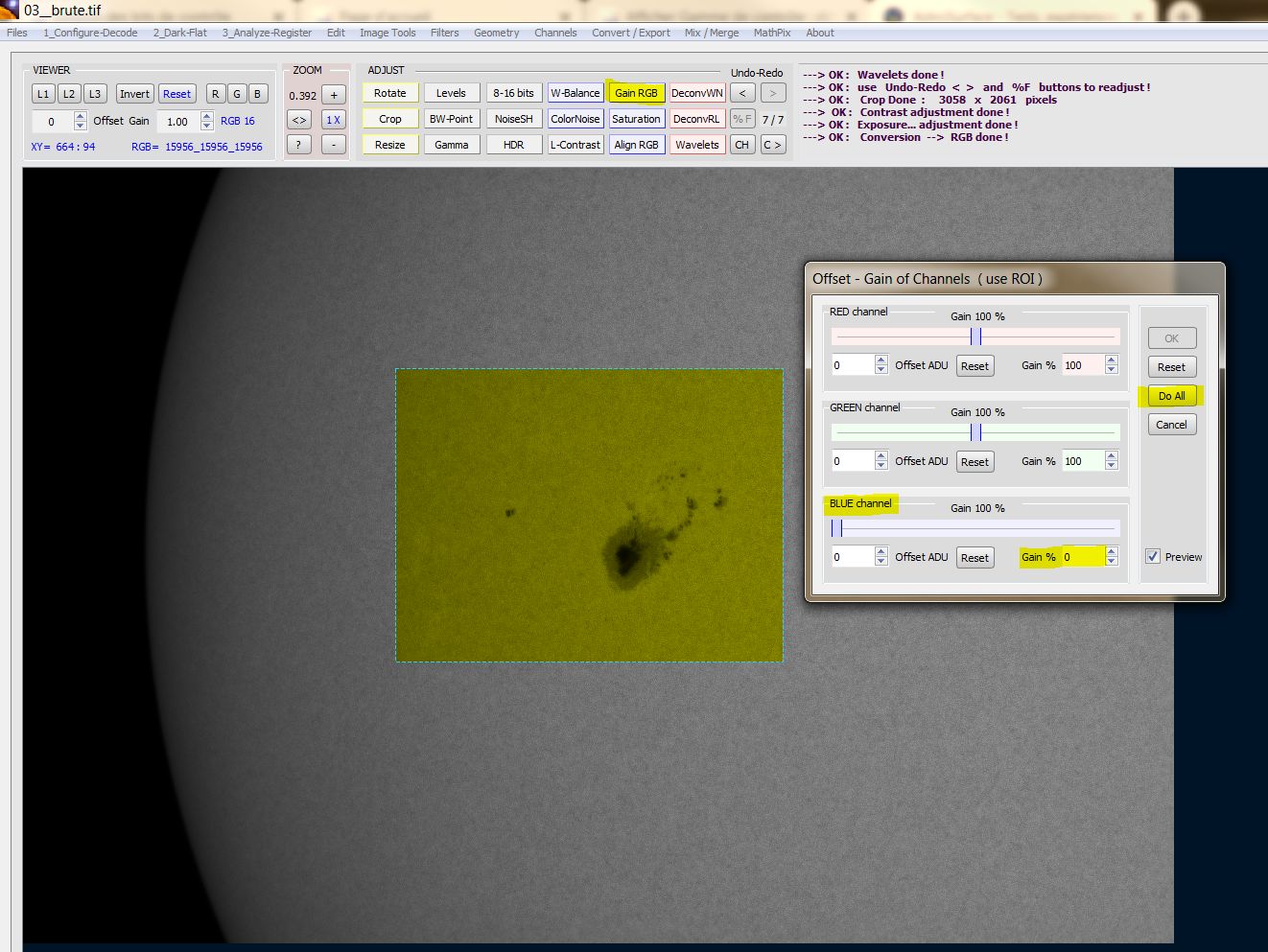The image size is (1268, 952).
Task: Click the GREEN channel gain slider
Action: point(975,432)
